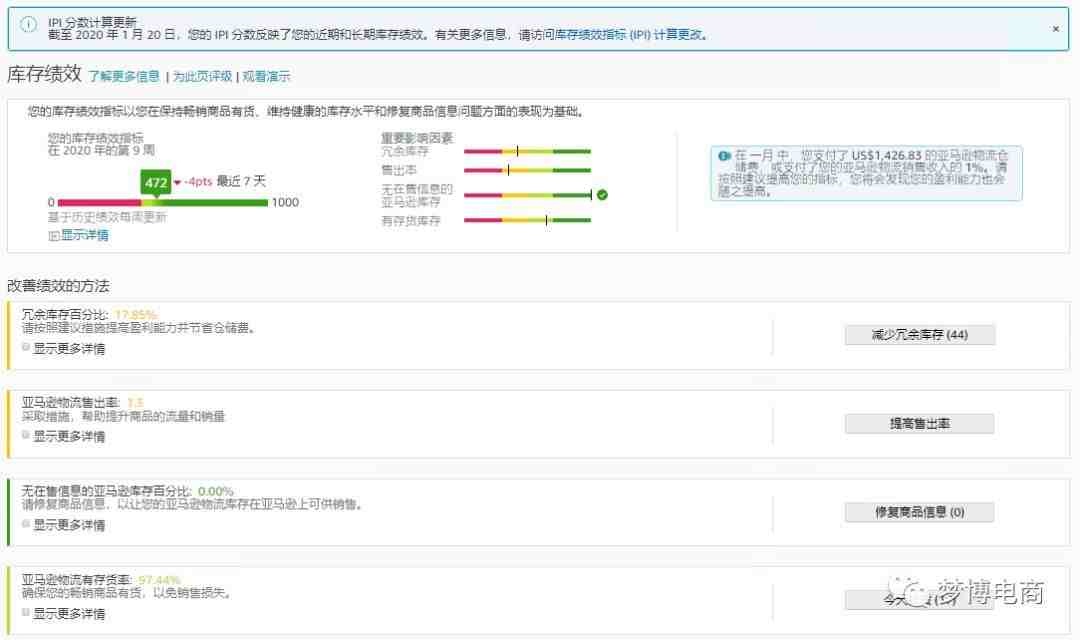Open the 库存绩效指标 (IPI) 计算更改 link
The height and width of the screenshot is (640, 1080).
pyautogui.click(x=630, y=34)
